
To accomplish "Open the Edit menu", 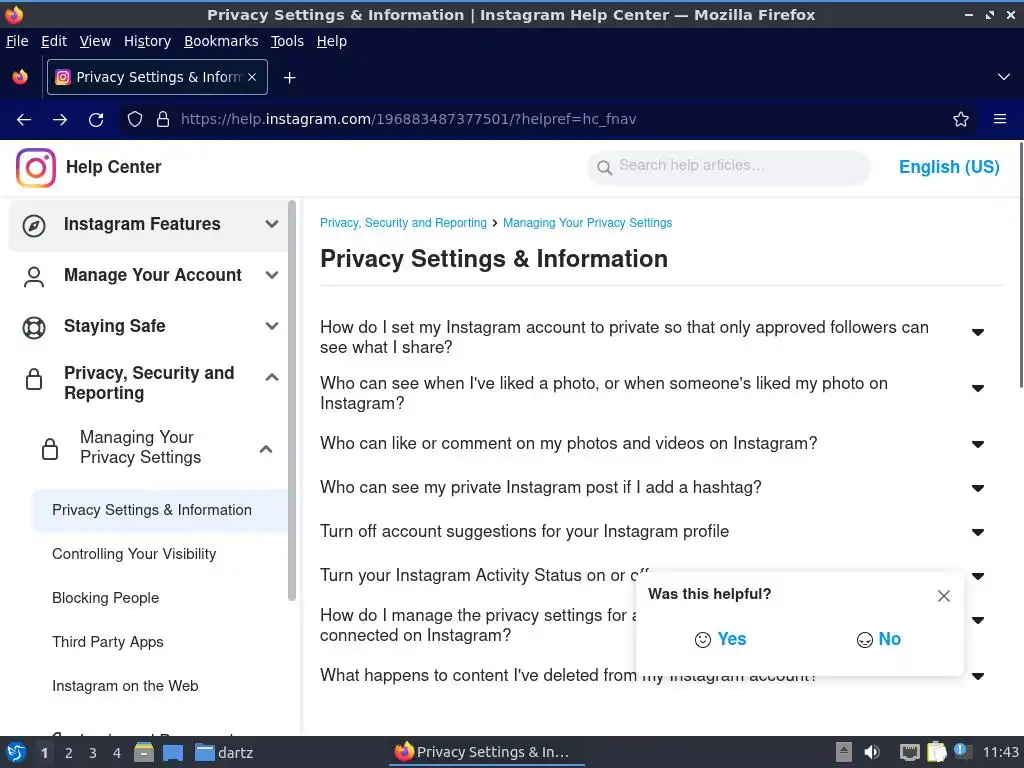I will [54, 41].
